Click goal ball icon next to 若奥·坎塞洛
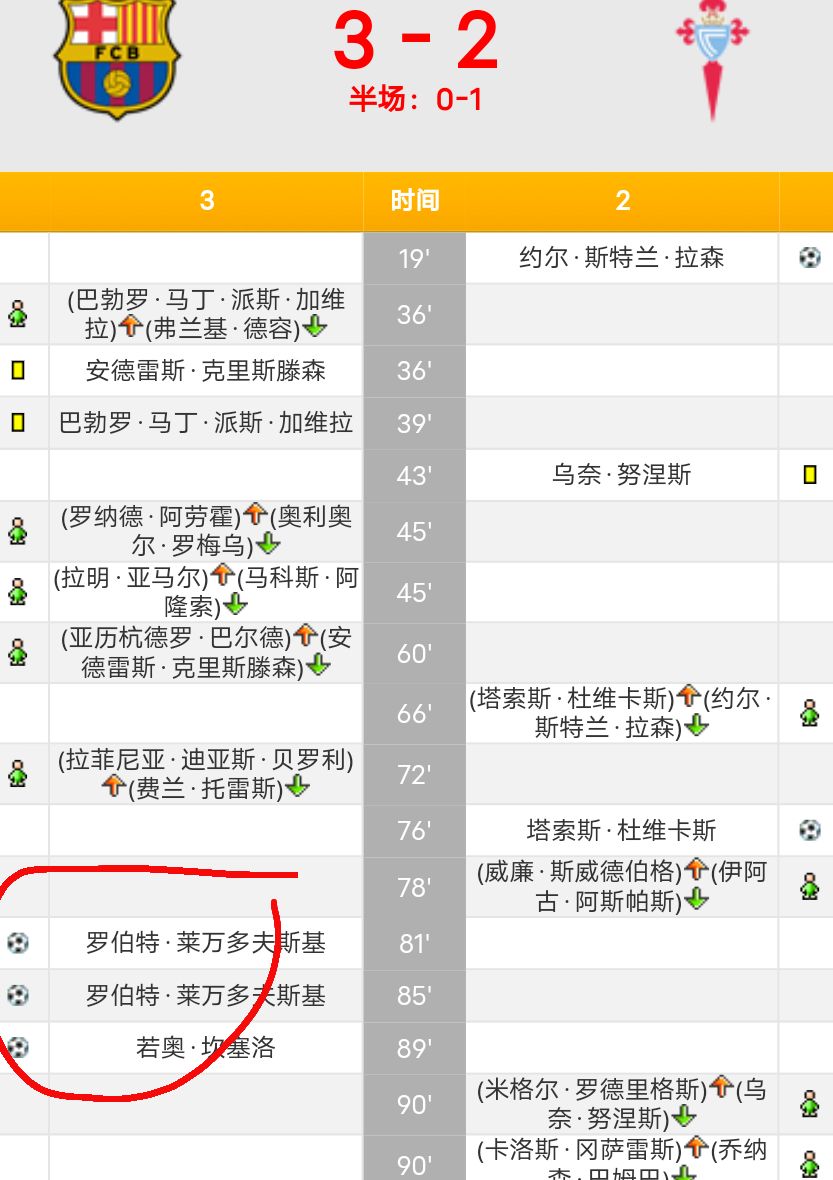The height and width of the screenshot is (1180, 833). [x=17, y=1047]
